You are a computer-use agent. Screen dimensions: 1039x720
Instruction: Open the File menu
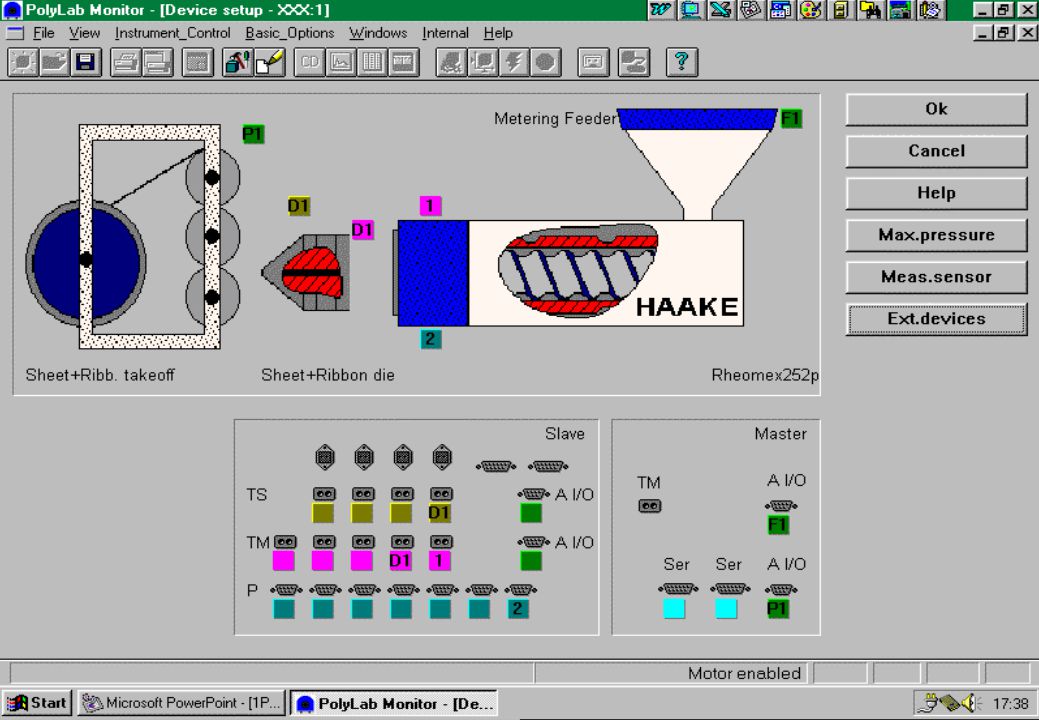click(44, 32)
